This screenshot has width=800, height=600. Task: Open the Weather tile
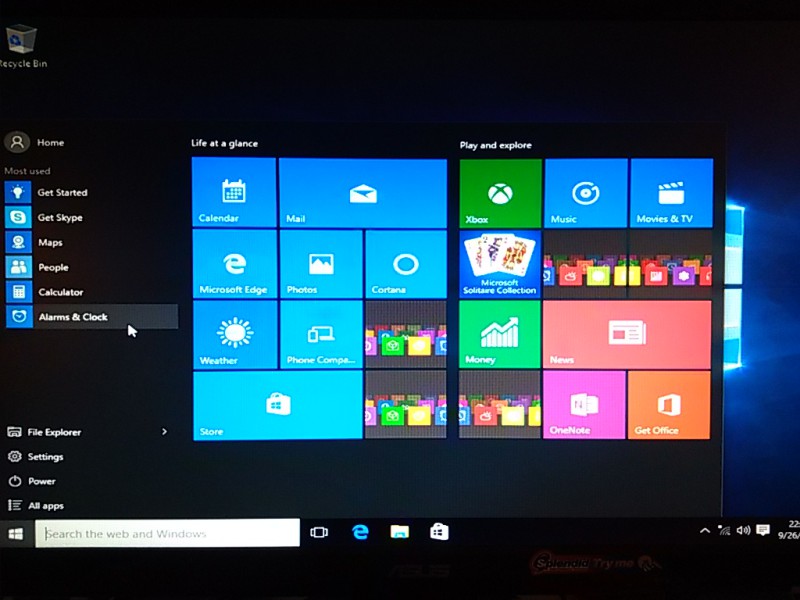[235, 334]
